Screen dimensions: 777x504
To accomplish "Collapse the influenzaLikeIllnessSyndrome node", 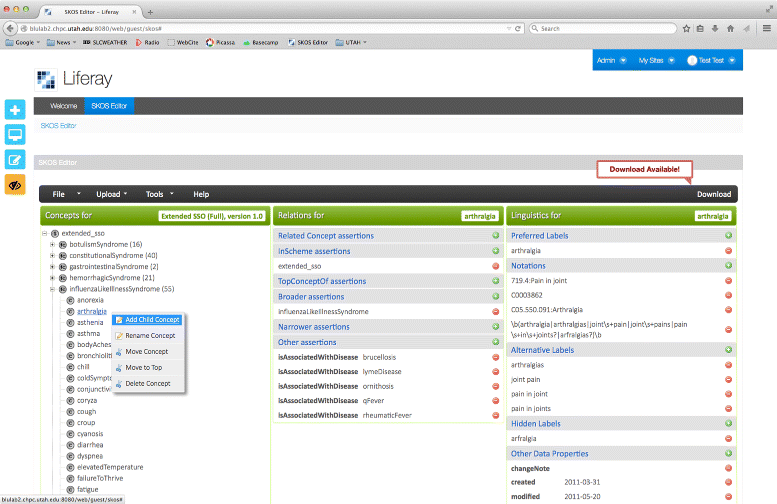I will (52, 289).
